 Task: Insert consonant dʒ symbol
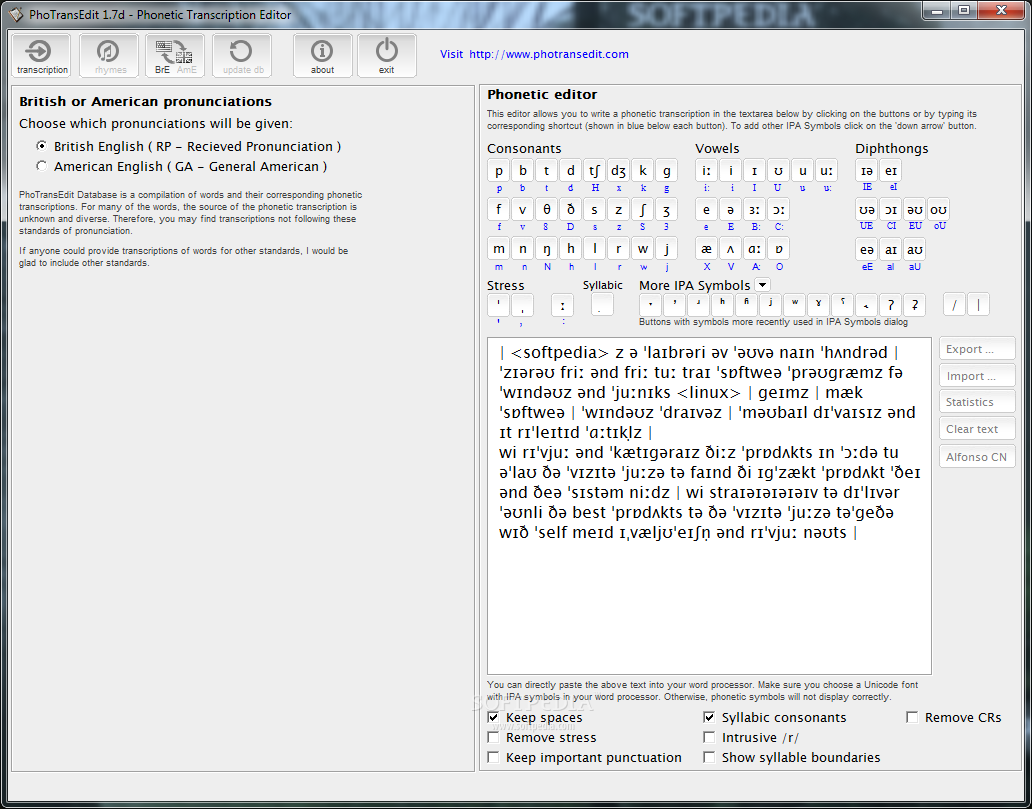(619, 171)
